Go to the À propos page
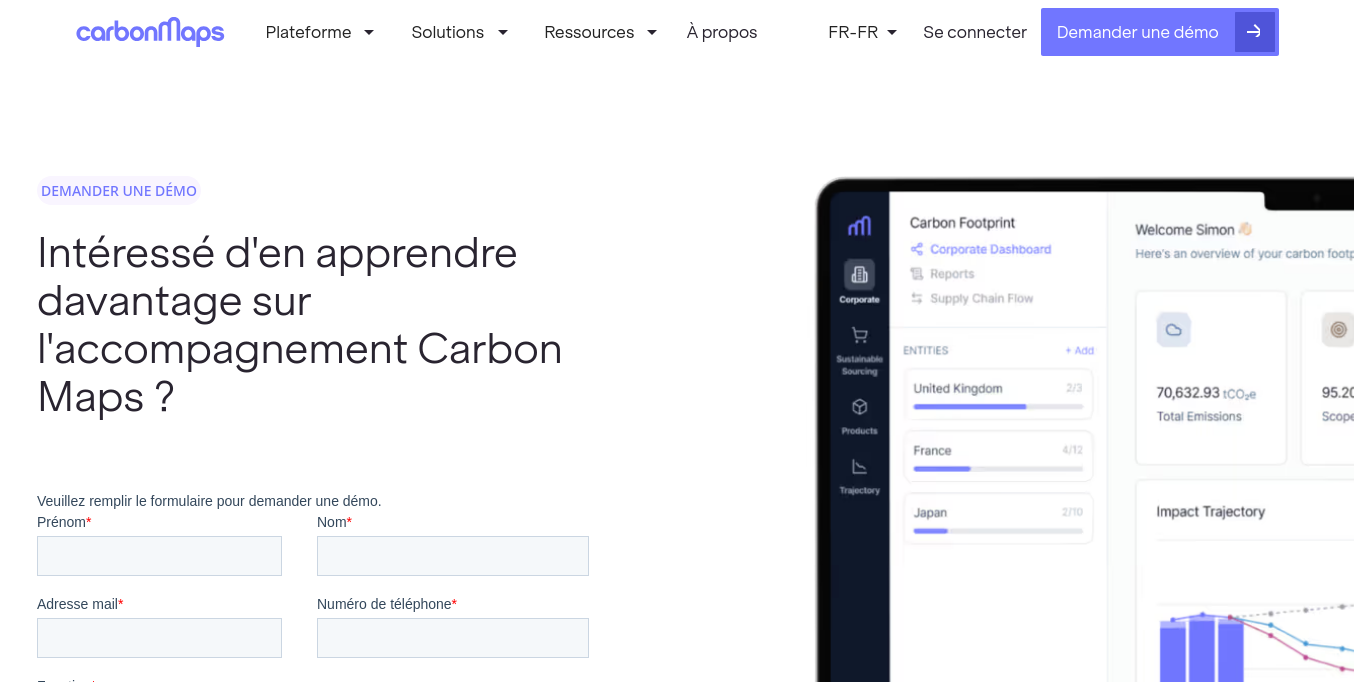Viewport: 1366px width, 682px height. pyautogui.click(x=722, y=32)
